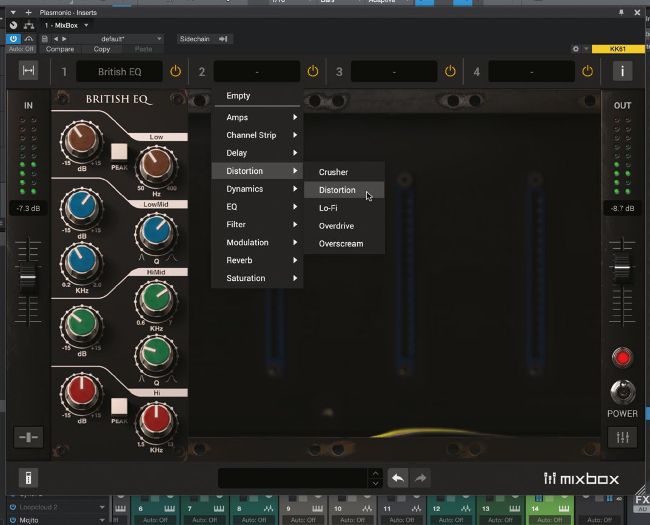Expand the Channel Strip submenu
Viewport: 650px width, 525px height.
point(257,135)
